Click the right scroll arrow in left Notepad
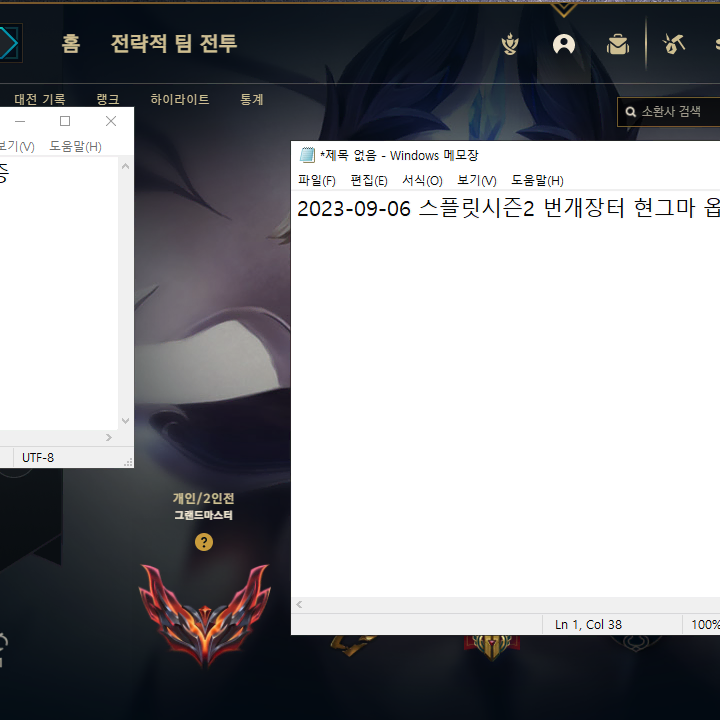This screenshot has height=720, width=720. (109, 438)
